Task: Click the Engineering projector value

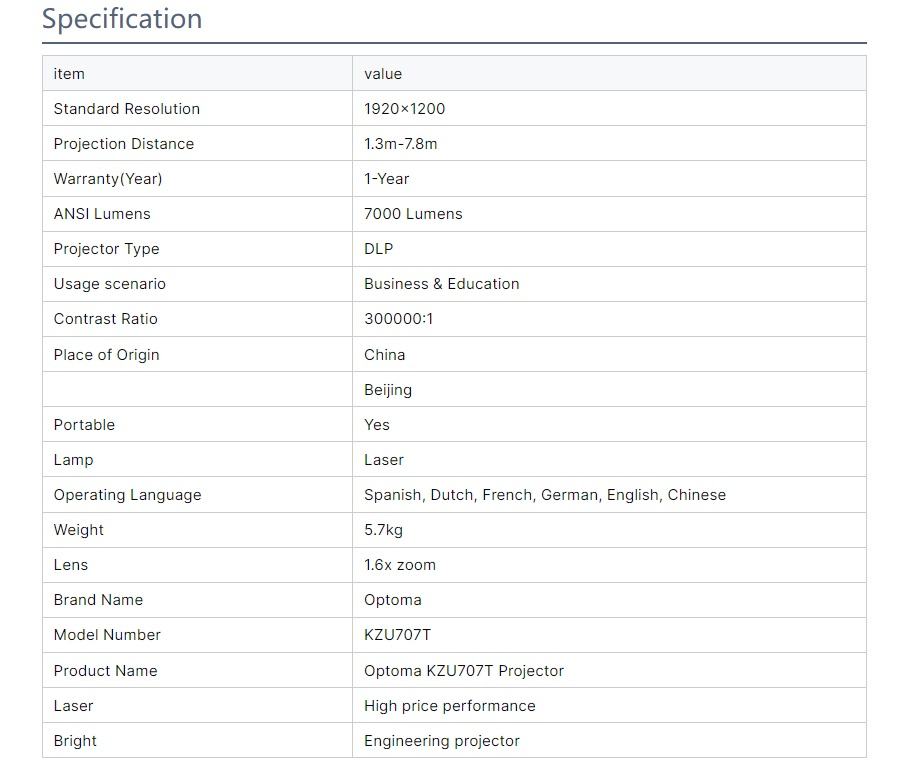Action: [441, 741]
